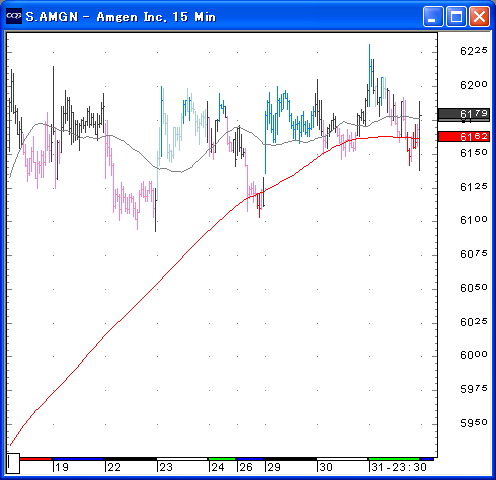Select date label 26 on time axis
The width and height of the screenshot is (496, 480).
(246, 467)
